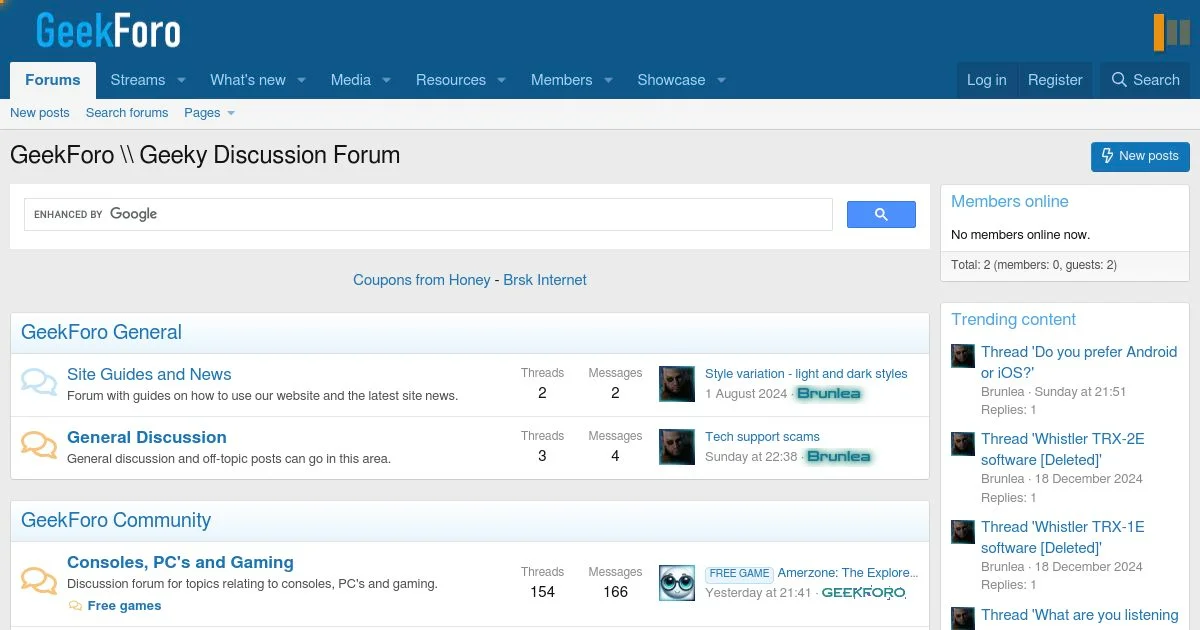Viewport: 1200px width, 630px height.
Task: Expand the Showcase dropdown arrow
Action: coord(721,80)
